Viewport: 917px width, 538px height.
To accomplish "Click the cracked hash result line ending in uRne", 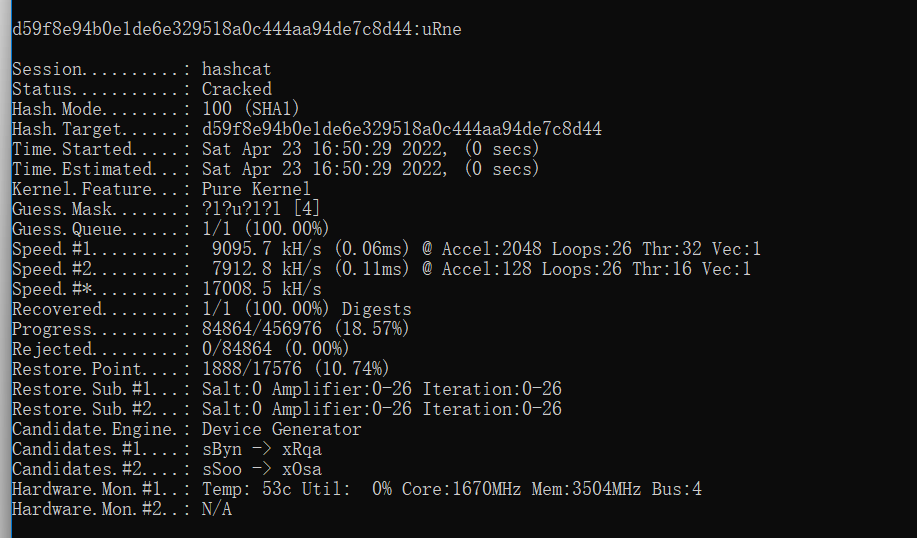I will coord(236,30).
